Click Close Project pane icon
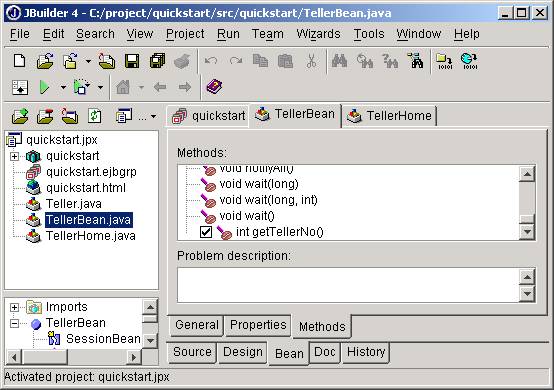Screen dimensions: 554x390 tap(70, 116)
